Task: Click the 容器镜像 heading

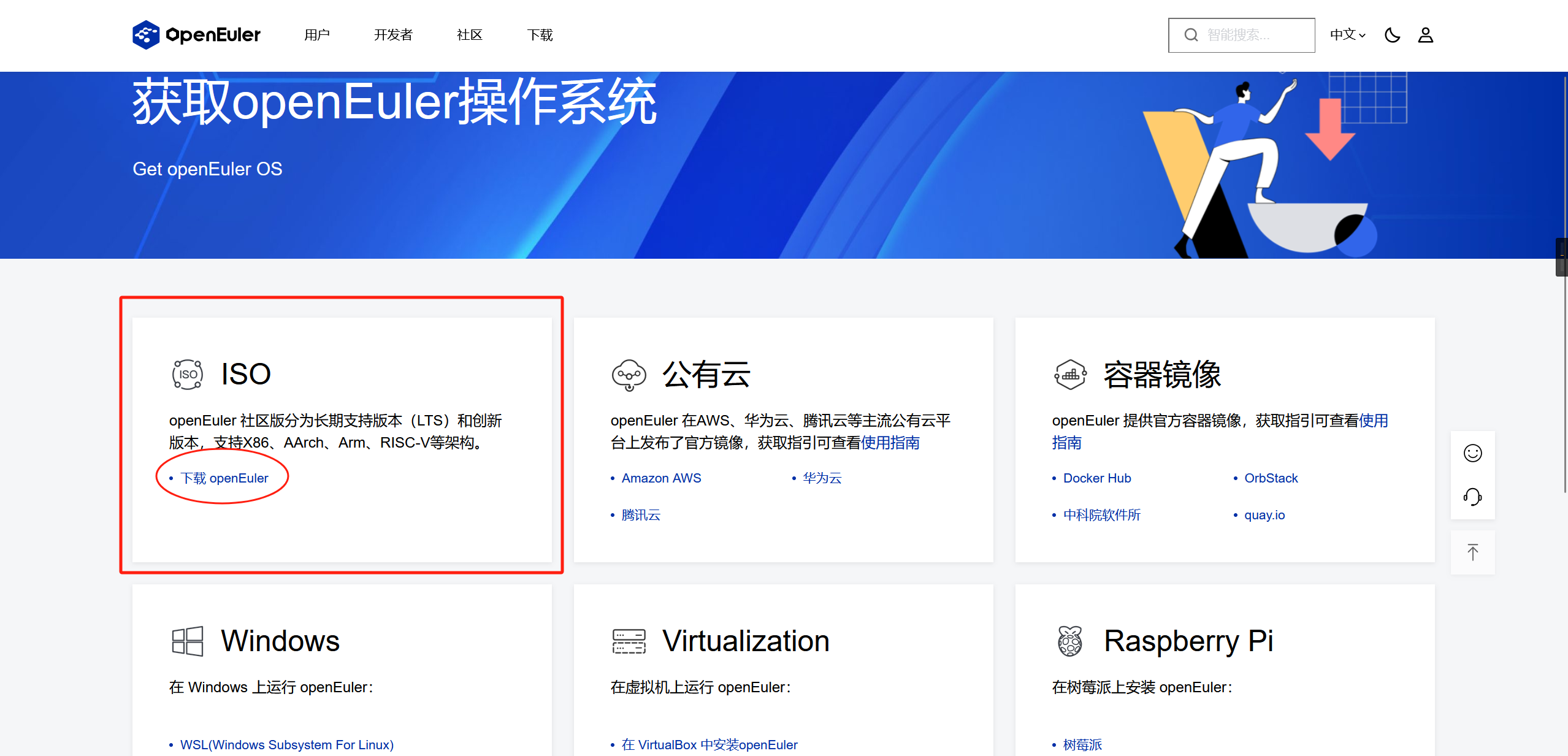Action: (x=1163, y=374)
